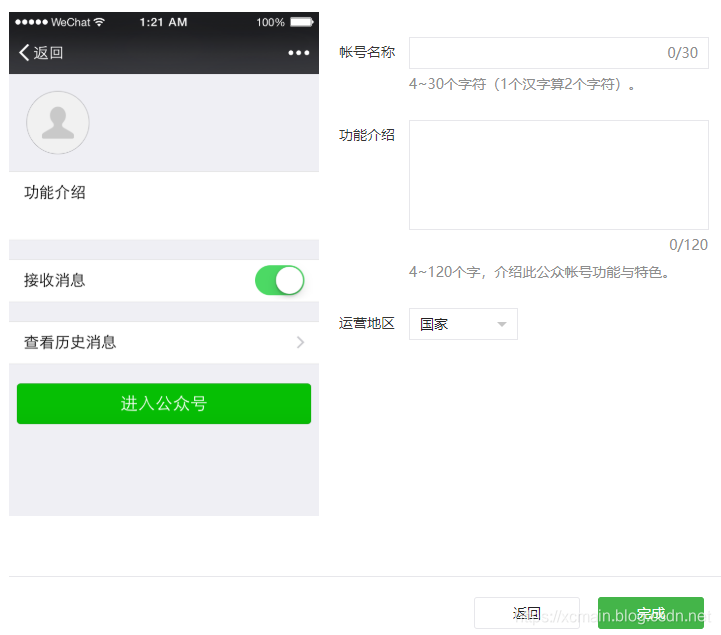
Task: Open 查看历史消息 row
Action: point(164,342)
